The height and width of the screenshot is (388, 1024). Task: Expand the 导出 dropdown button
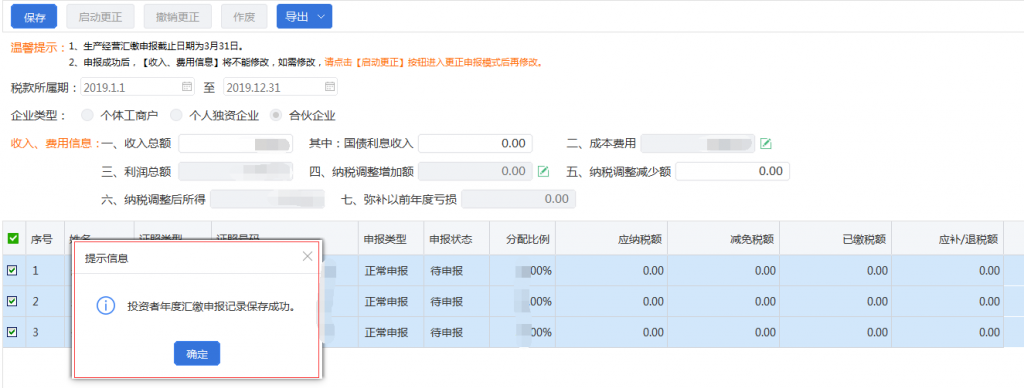304,17
